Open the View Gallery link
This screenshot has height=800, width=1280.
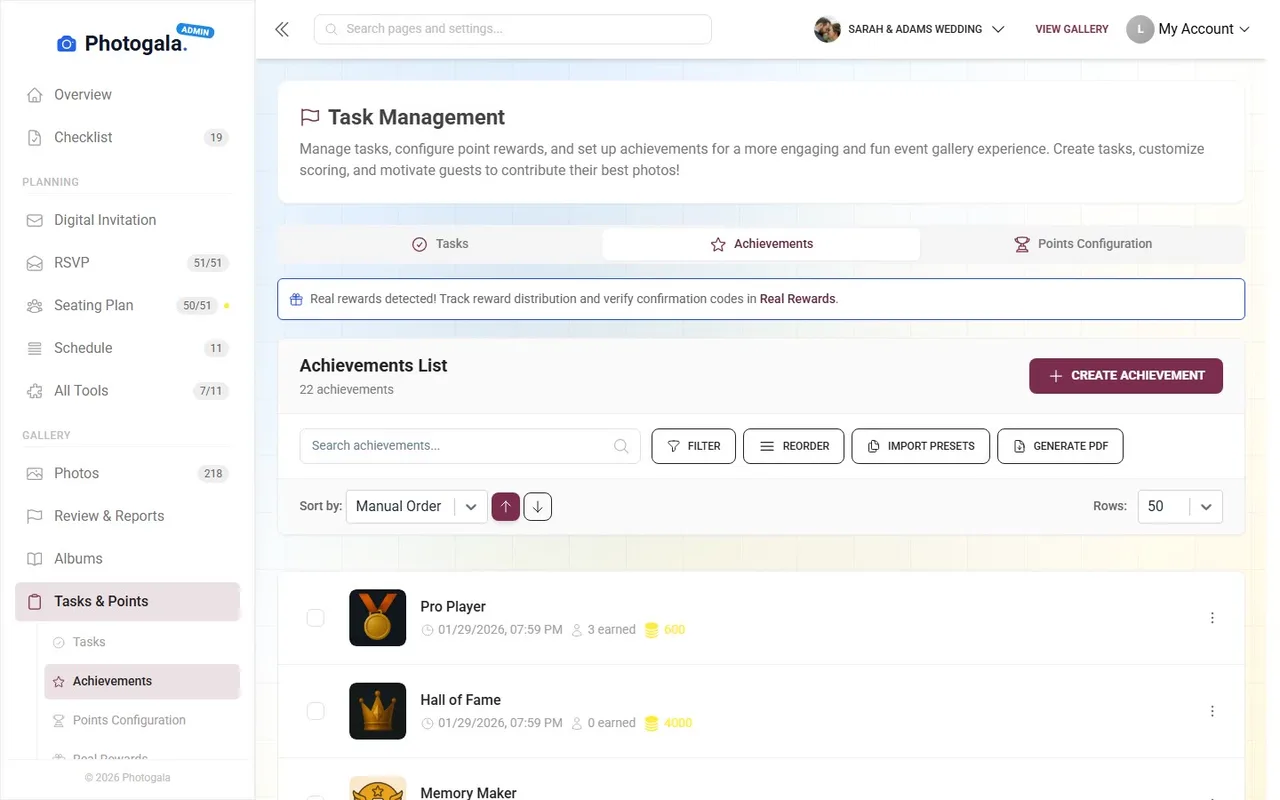pyautogui.click(x=1072, y=30)
